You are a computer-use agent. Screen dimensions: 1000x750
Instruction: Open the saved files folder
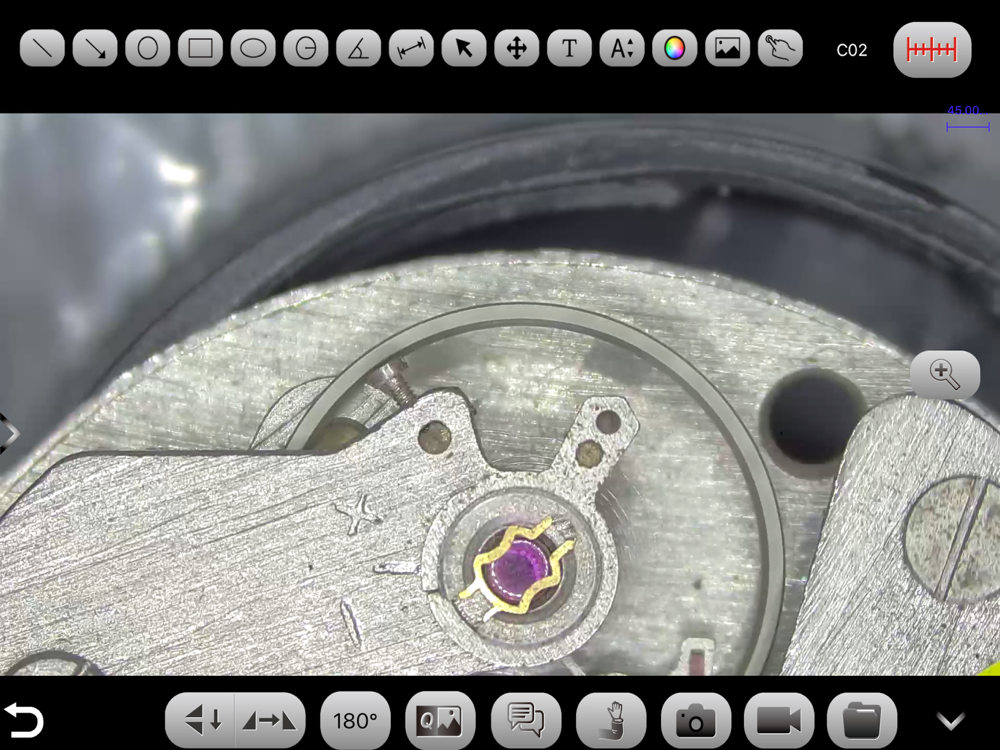(862, 721)
